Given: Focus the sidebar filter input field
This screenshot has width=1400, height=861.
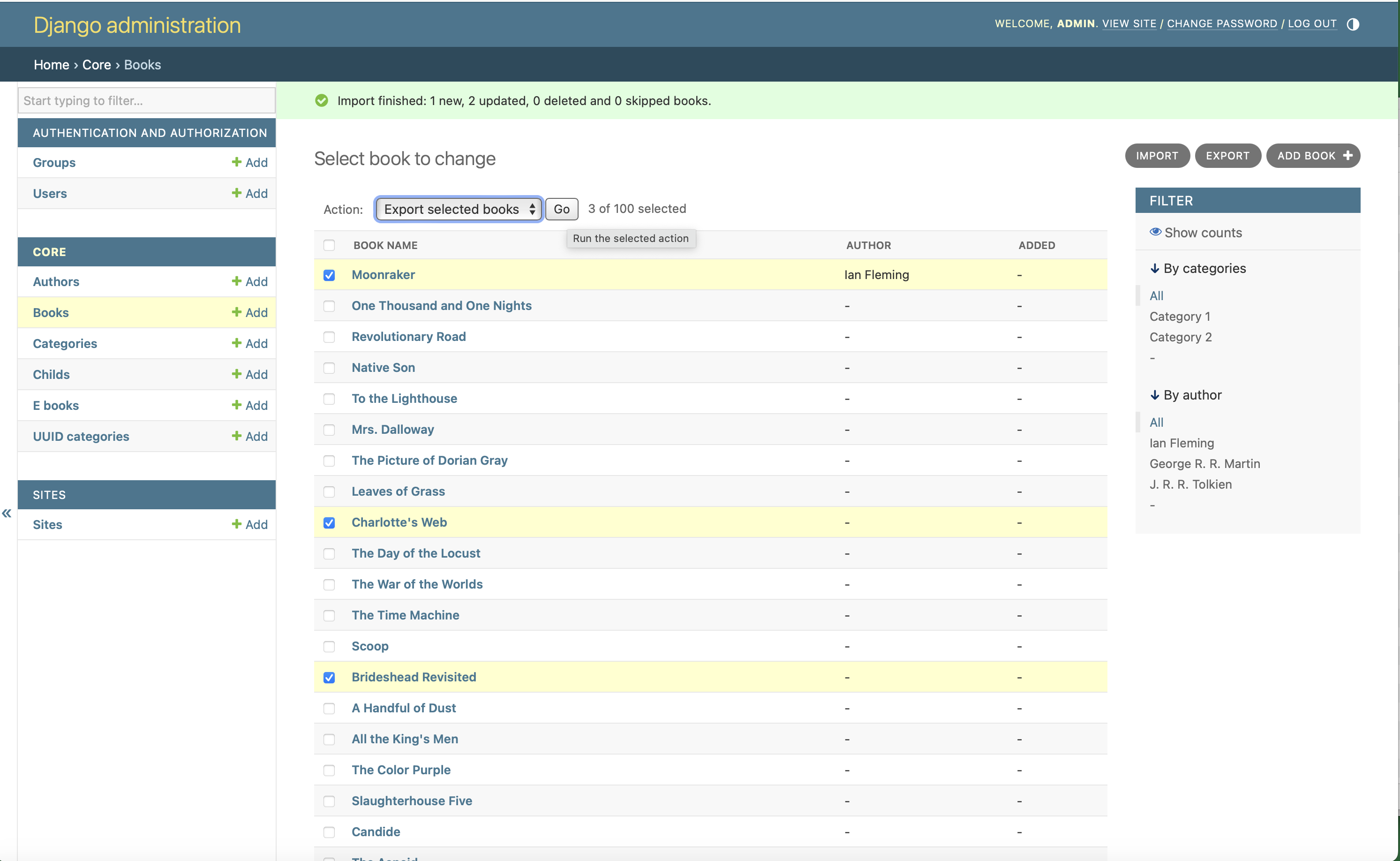Looking at the screenshot, I should pyautogui.click(x=147, y=100).
